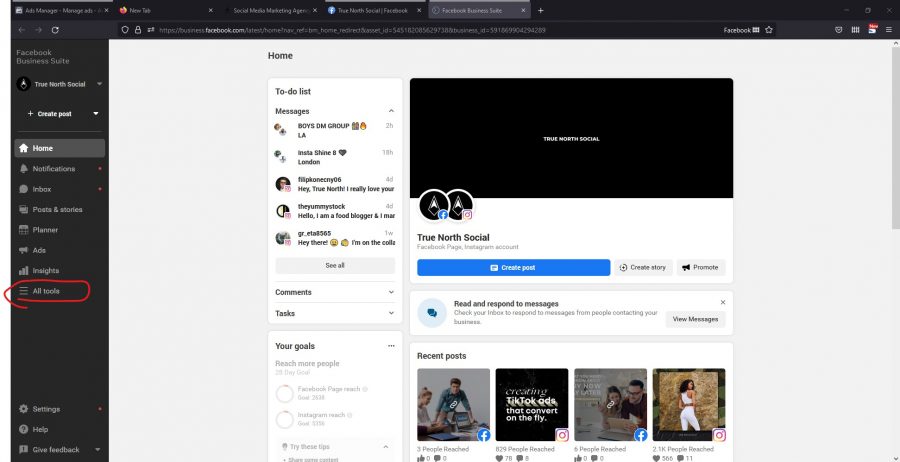Click the Help icon
Image resolution: width=900 pixels, height=462 pixels.
click(25, 429)
